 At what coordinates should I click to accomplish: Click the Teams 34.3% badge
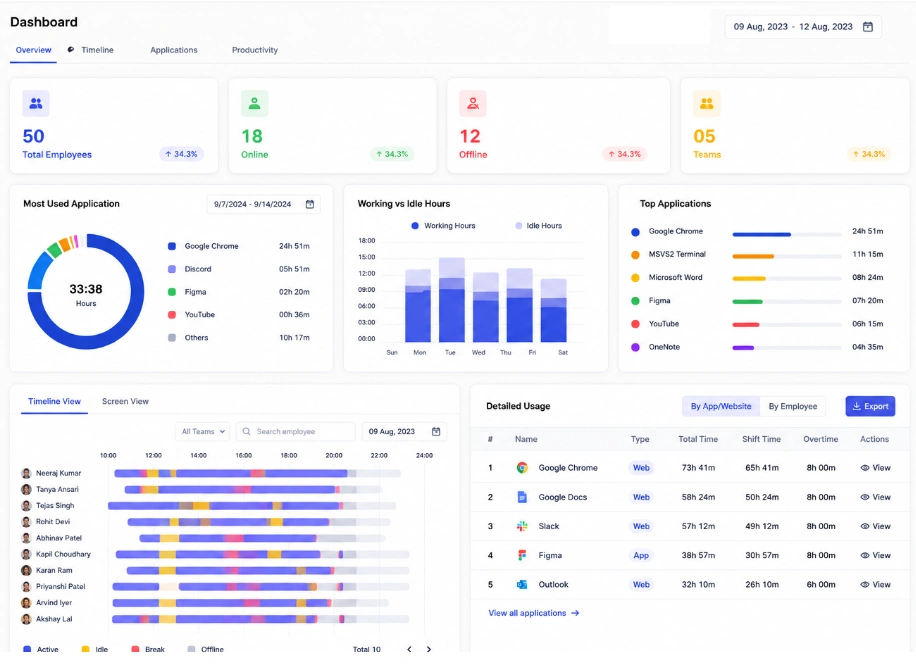click(x=869, y=154)
